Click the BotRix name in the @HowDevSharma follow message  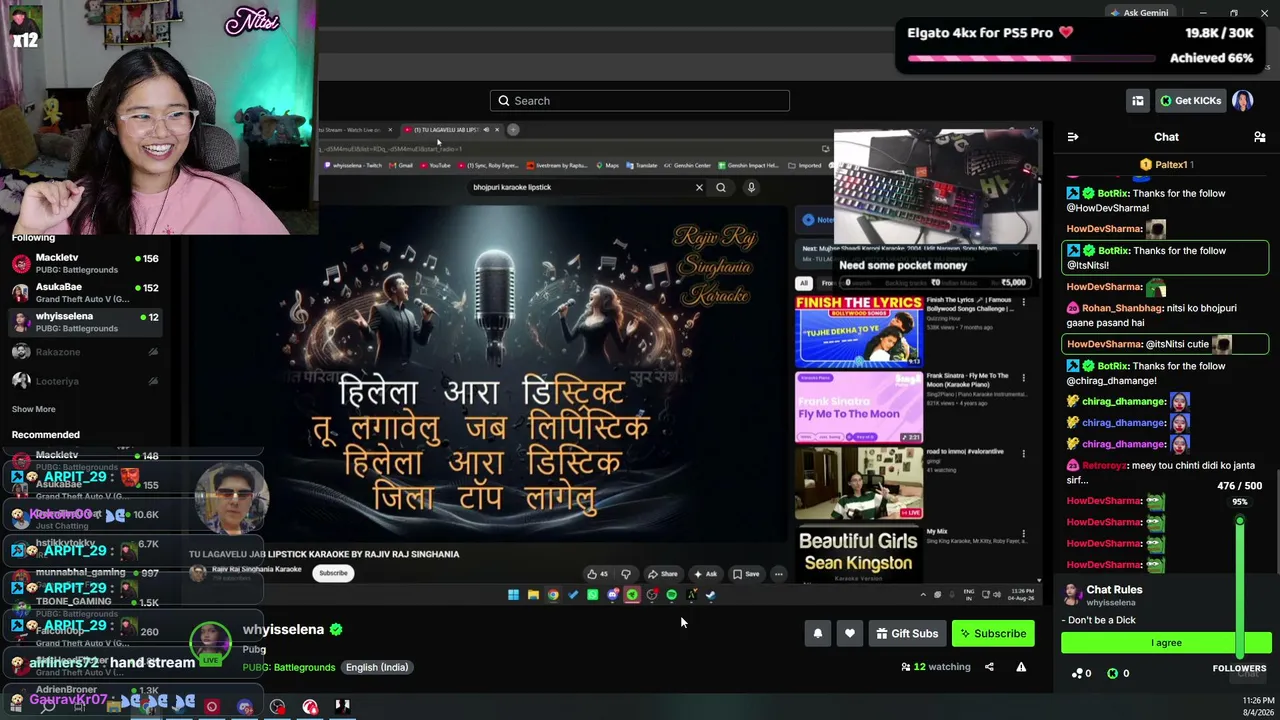point(1112,194)
